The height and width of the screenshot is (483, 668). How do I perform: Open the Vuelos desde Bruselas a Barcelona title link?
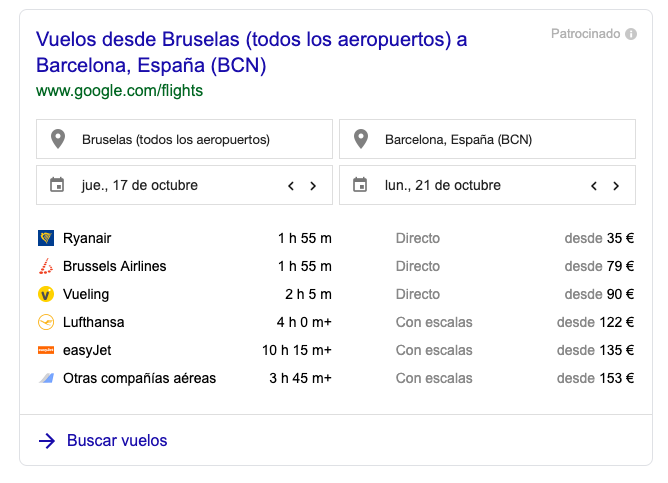click(252, 52)
